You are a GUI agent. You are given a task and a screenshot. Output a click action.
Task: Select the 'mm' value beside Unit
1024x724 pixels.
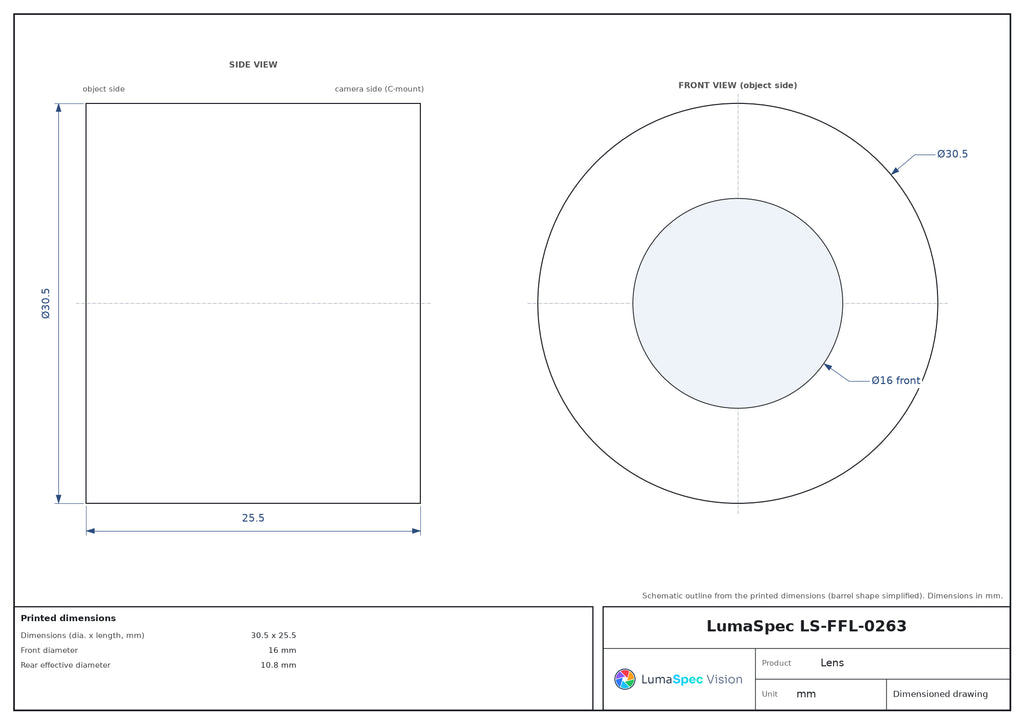point(806,695)
